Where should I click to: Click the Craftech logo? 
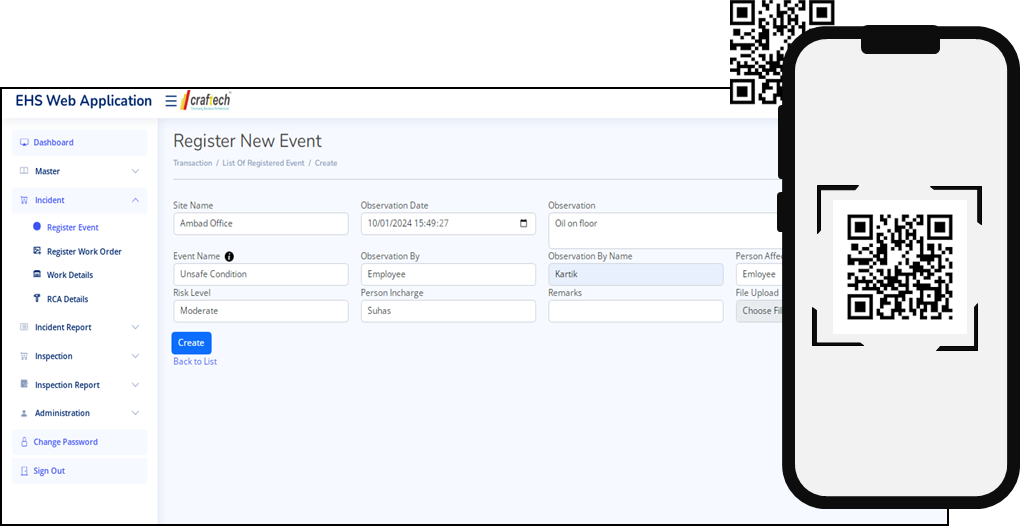coord(206,101)
